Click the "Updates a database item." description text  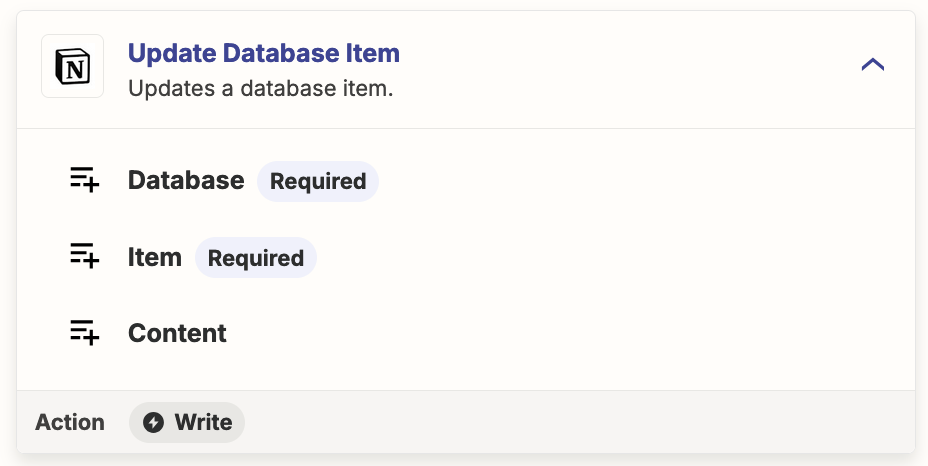(260, 89)
